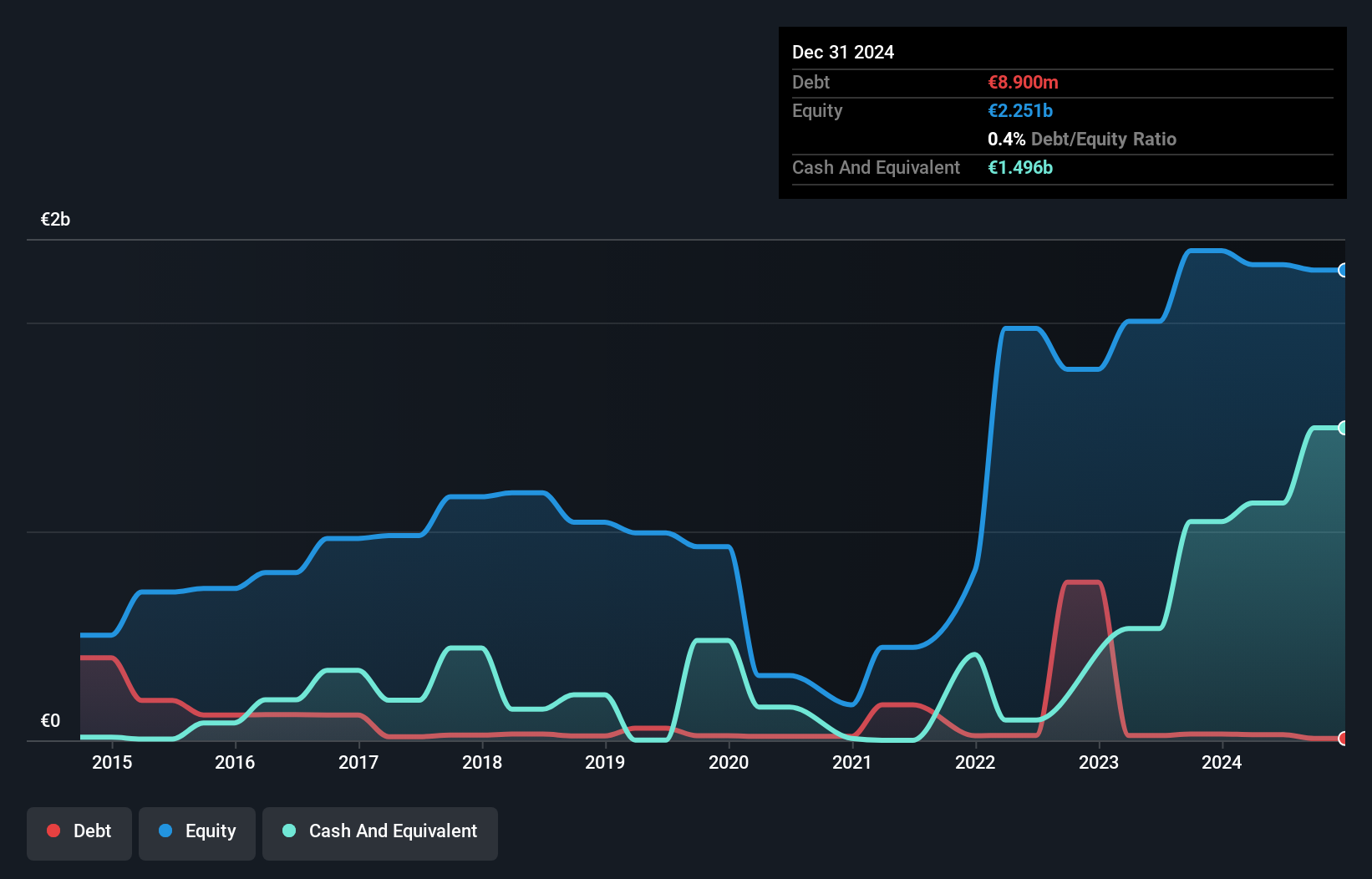The image size is (1372, 879).
Task: Click the Debt row label in tooltip
Action: pos(810,82)
